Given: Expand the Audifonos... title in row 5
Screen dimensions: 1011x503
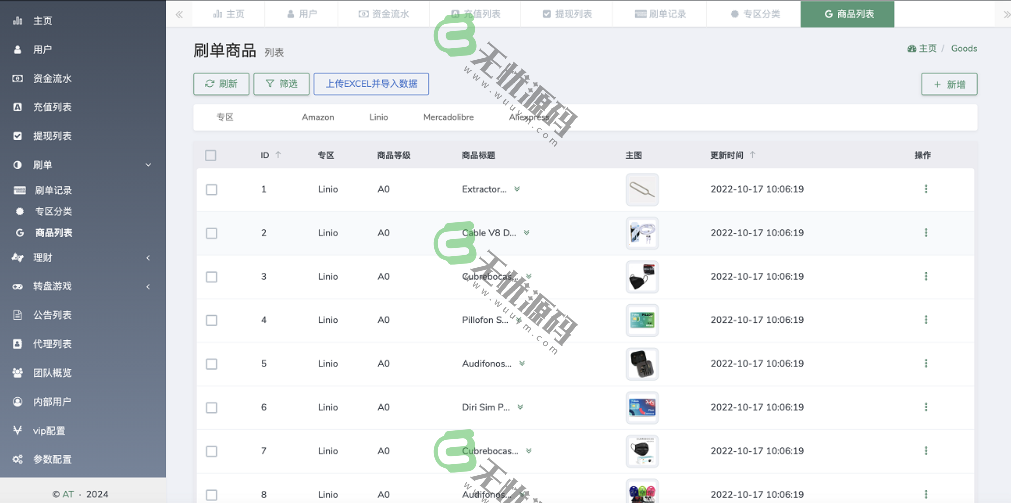Looking at the screenshot, I should (522, 364).
